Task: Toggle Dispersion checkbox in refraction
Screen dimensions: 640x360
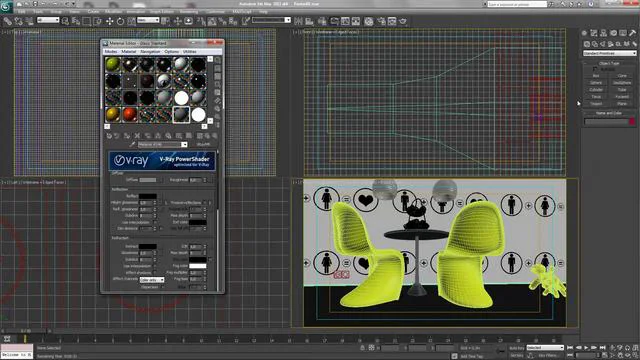Action: point(162,287)
